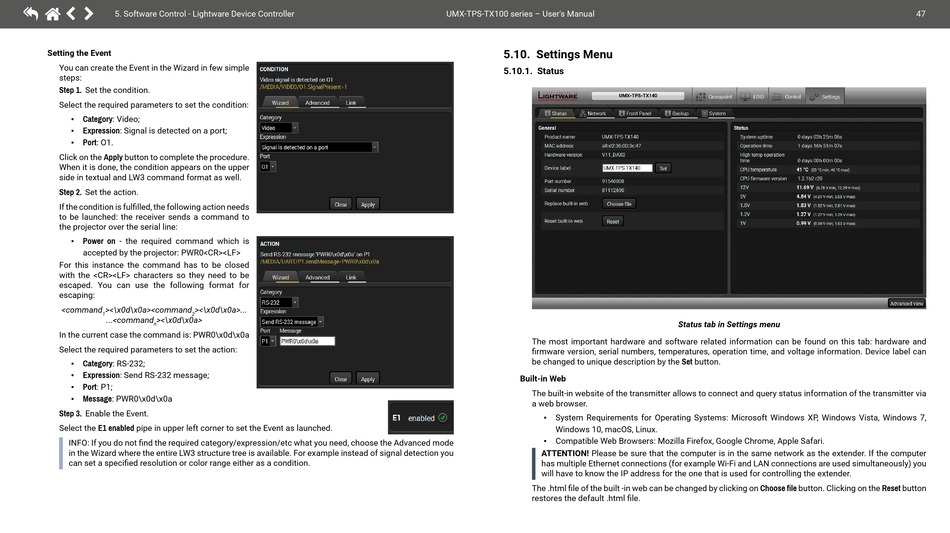Viewport: 950px width, 533px height.
Task: Click 'Setting the Event' heading
Action: pos(79,53)
